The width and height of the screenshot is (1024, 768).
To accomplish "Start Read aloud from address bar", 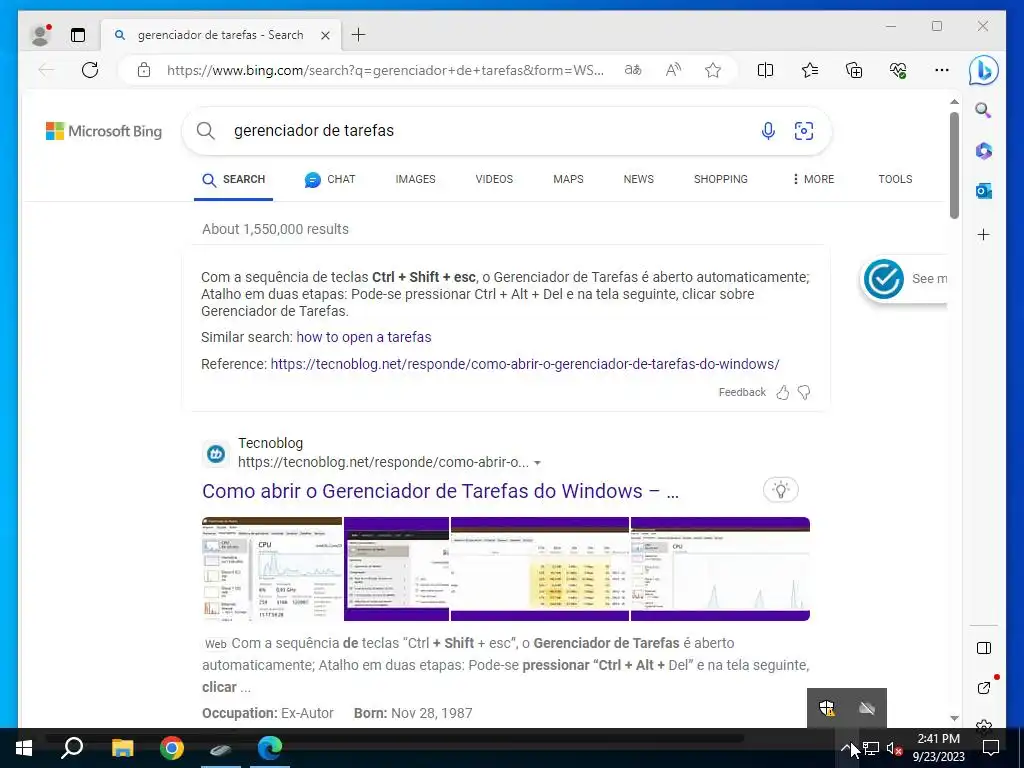I will coord(673,70).
